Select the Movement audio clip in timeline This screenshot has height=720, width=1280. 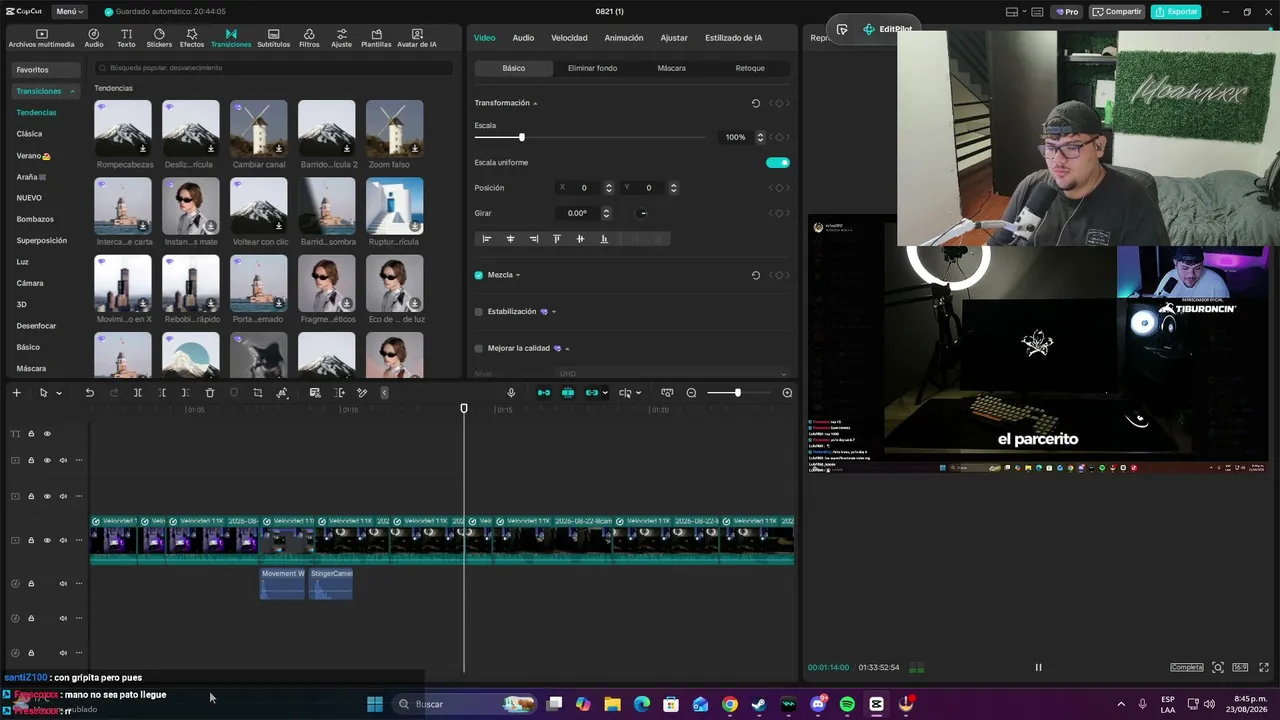point(282,584)
